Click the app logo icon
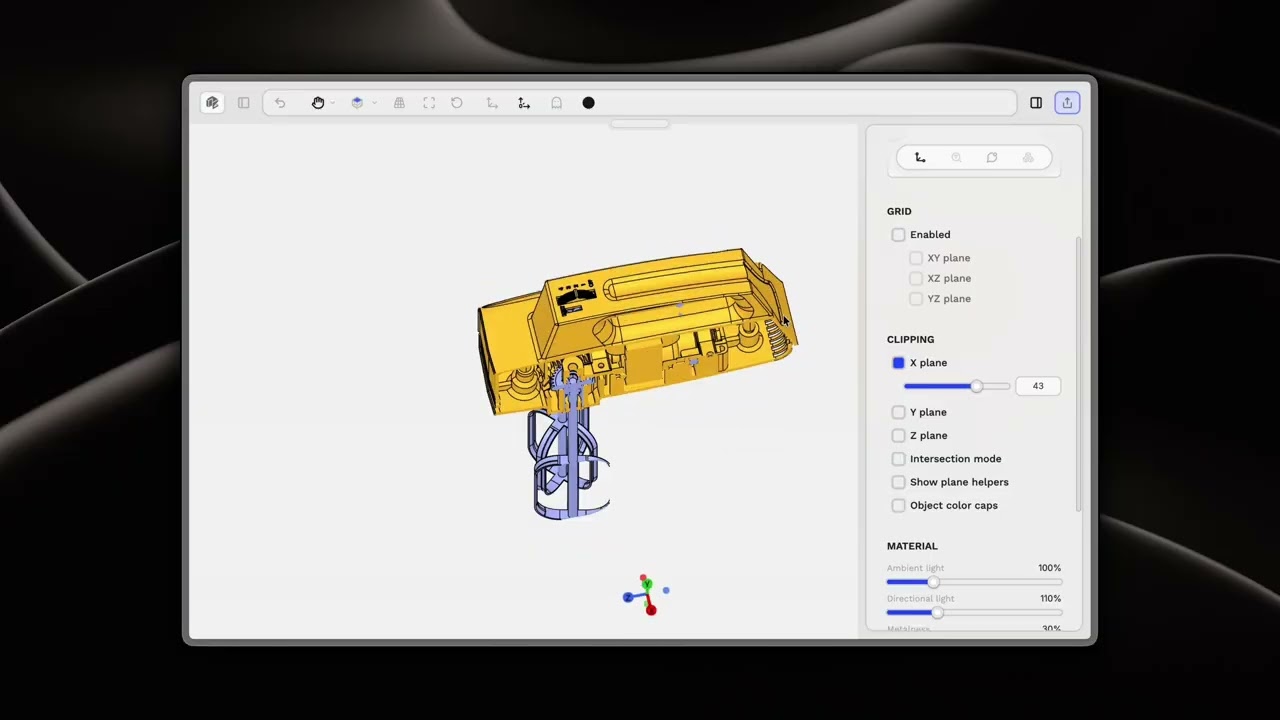The width and height of the screenshot is (1280, 720). coord(212,103)
